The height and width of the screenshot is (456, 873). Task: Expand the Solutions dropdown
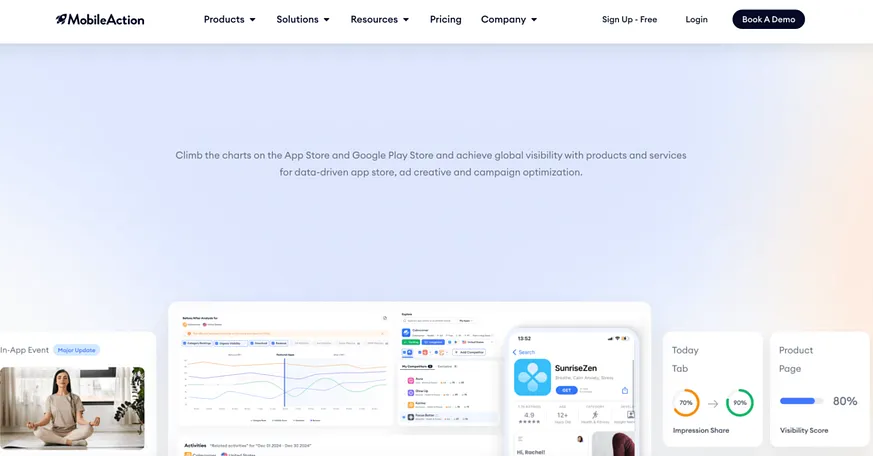point(303,19)
